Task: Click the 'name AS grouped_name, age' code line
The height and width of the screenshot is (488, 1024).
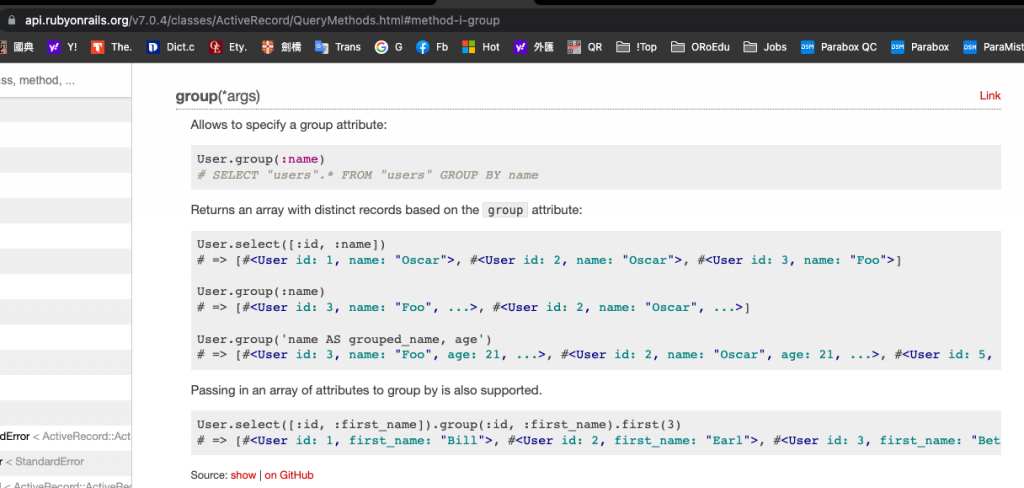Action: [344, 339]
